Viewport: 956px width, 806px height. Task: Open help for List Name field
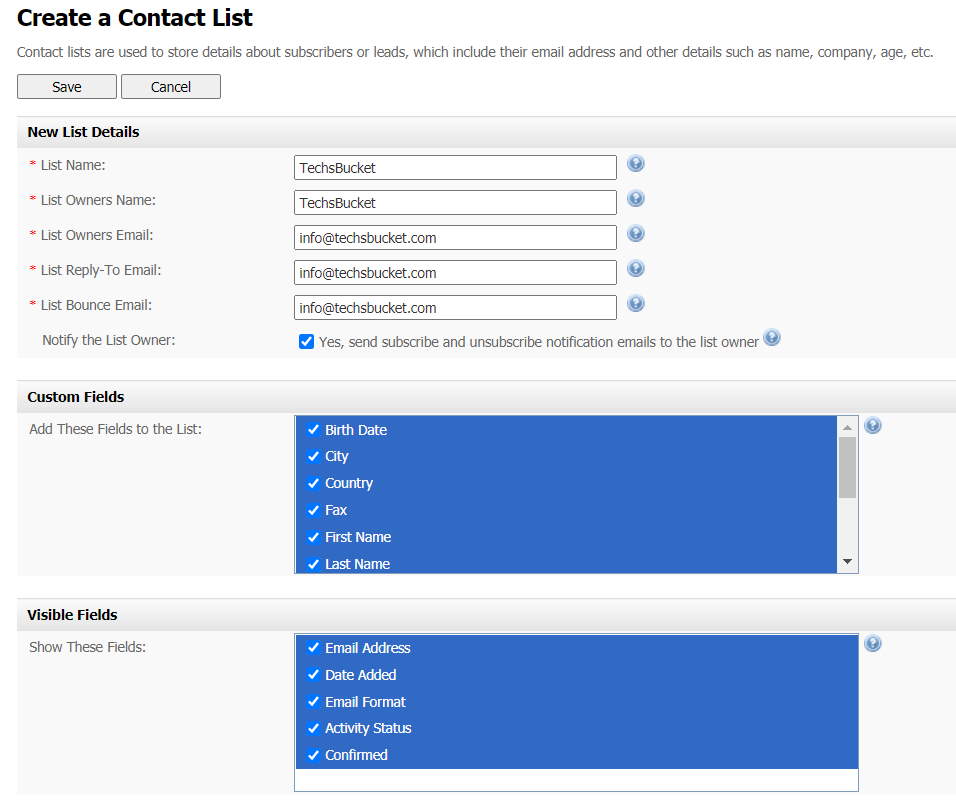[636, 162]
